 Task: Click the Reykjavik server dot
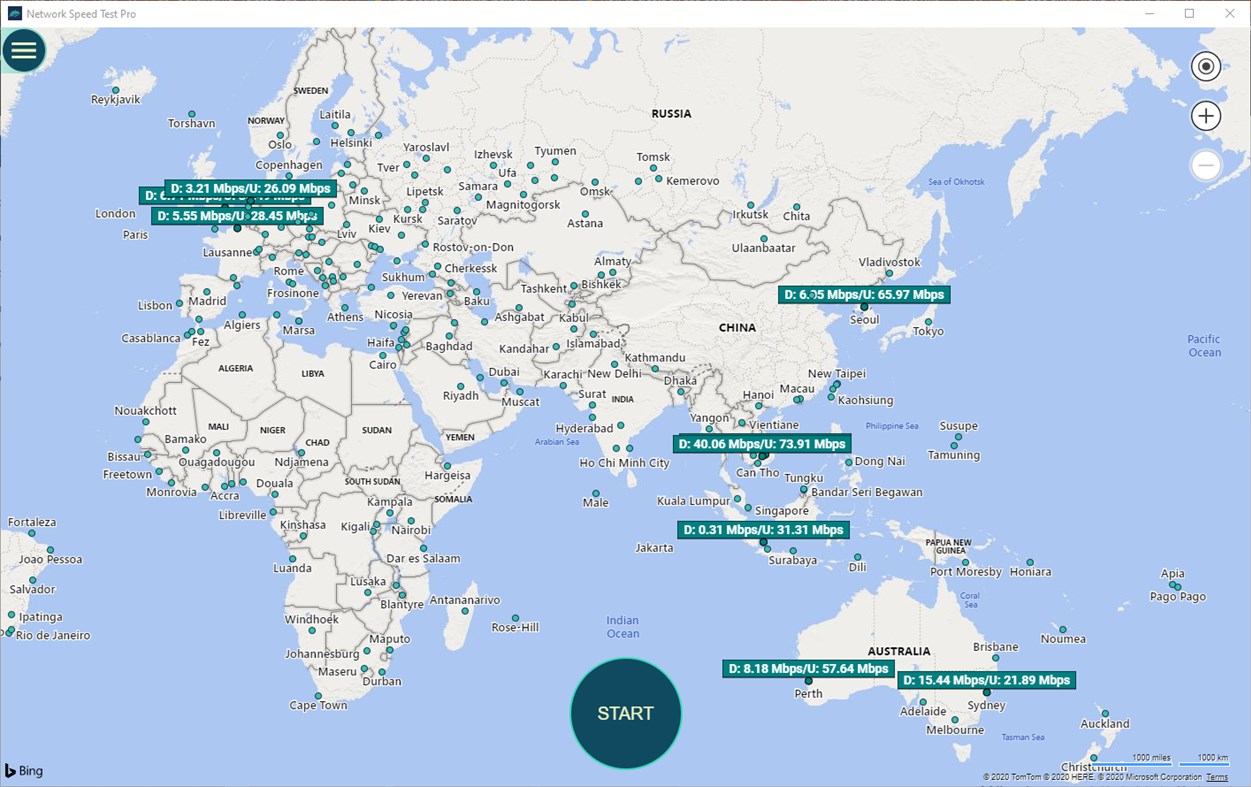(x=116, y=89)
